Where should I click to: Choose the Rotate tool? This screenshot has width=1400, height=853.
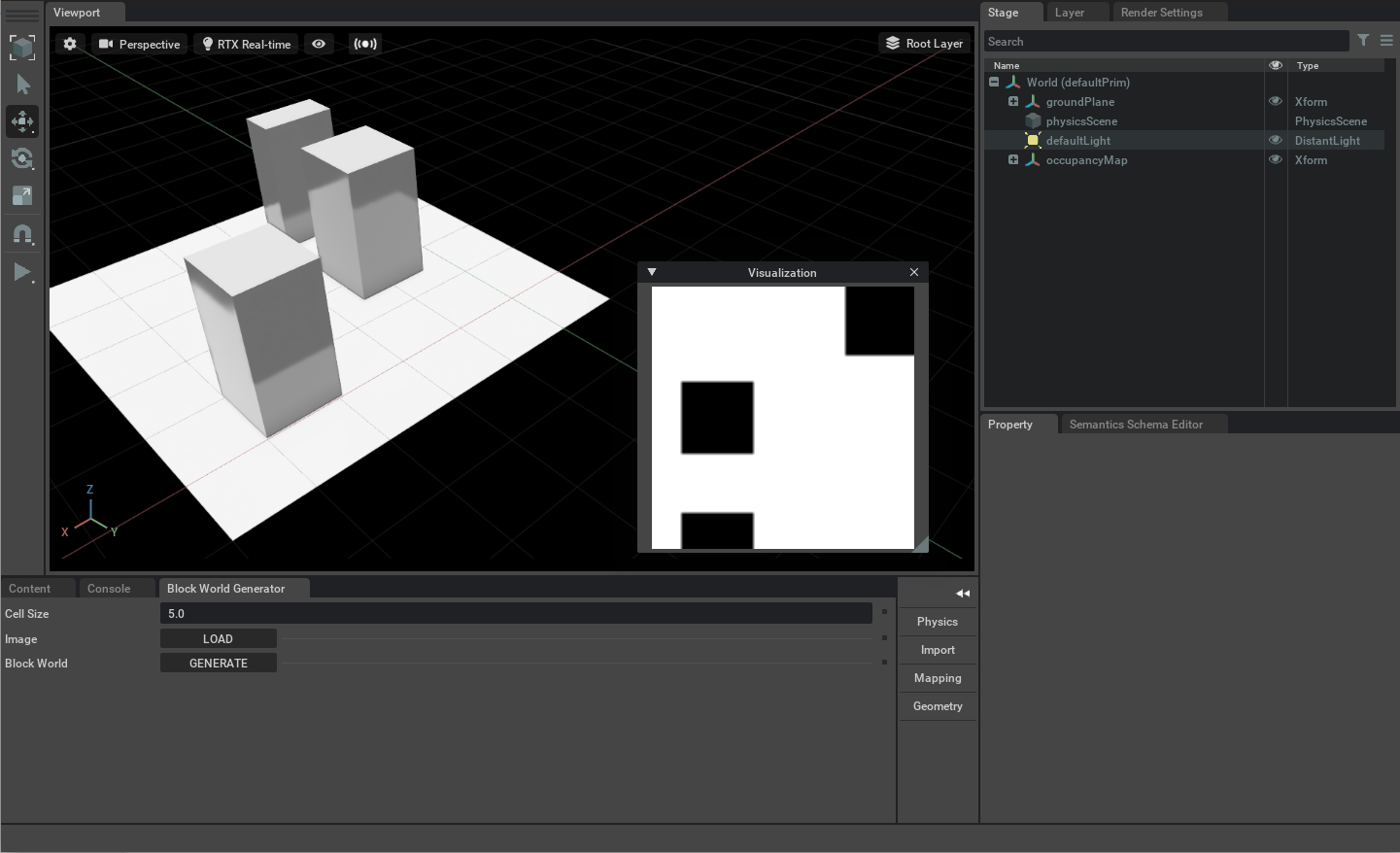point(22,158)
